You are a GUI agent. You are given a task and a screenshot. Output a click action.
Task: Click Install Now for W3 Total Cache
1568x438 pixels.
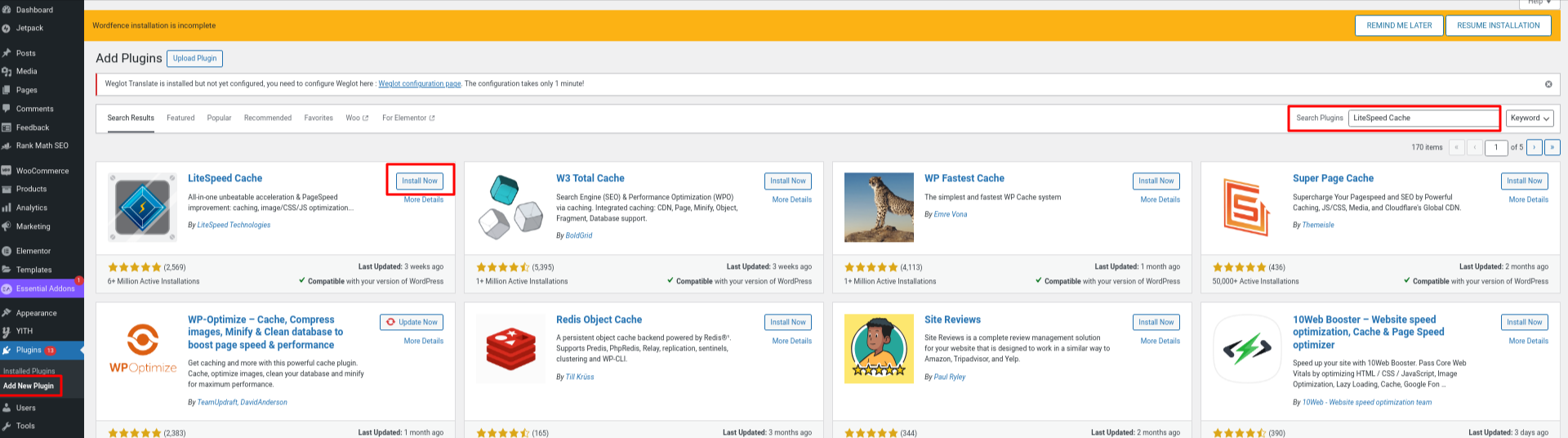point(788,181)
